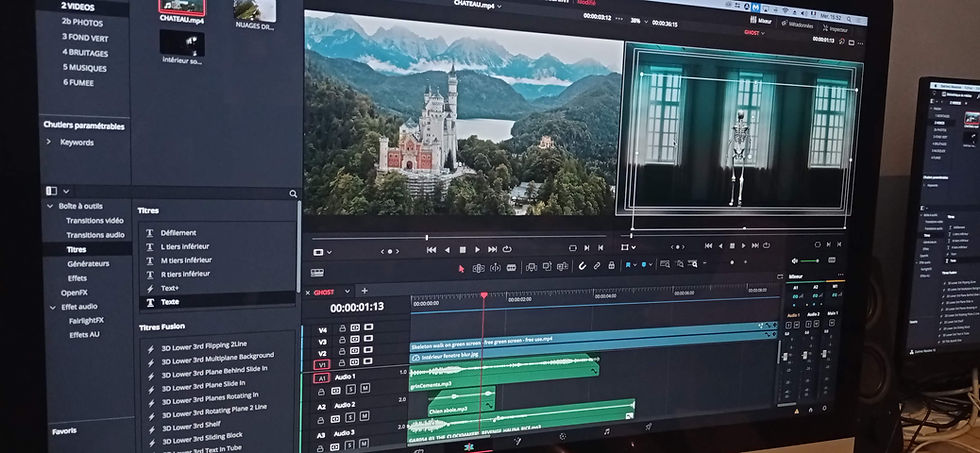Lock track V4 with its padlock
This screenshot has width=980, height=453.
click(342, 328)
